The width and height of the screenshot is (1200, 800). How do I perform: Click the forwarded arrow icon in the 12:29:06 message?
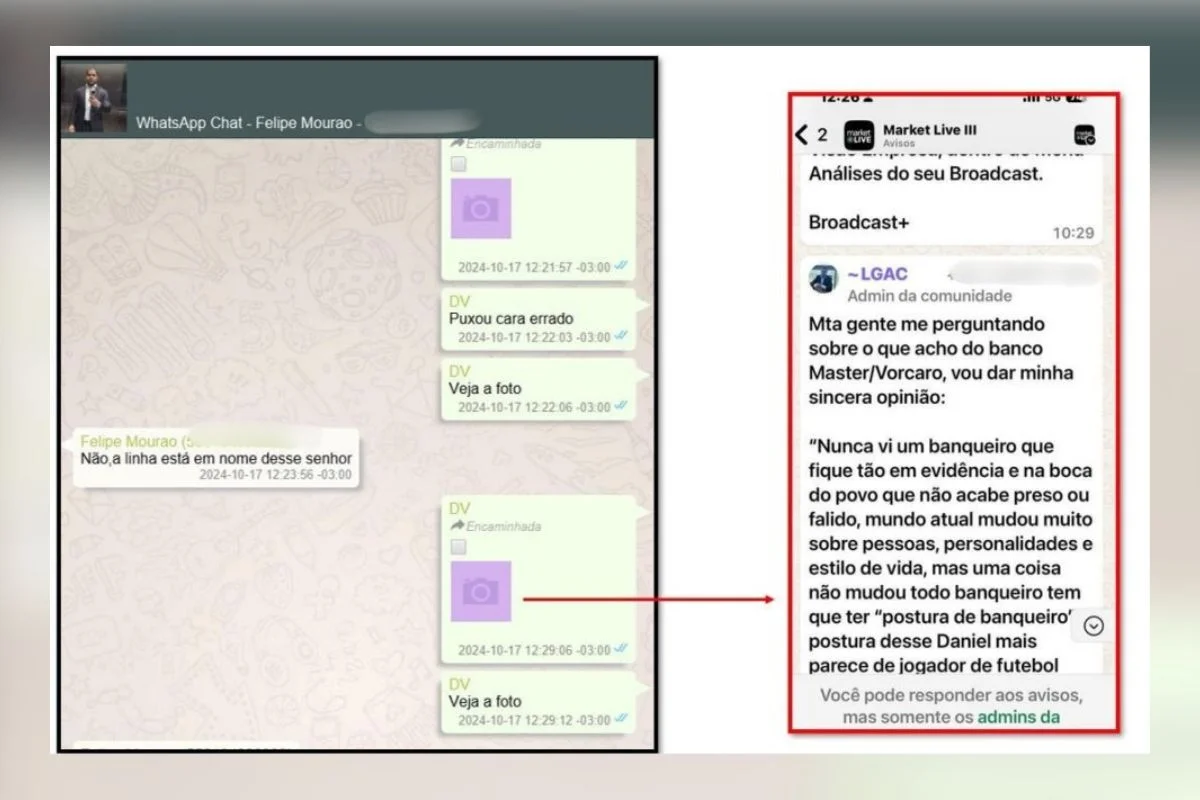pos(457,526)
